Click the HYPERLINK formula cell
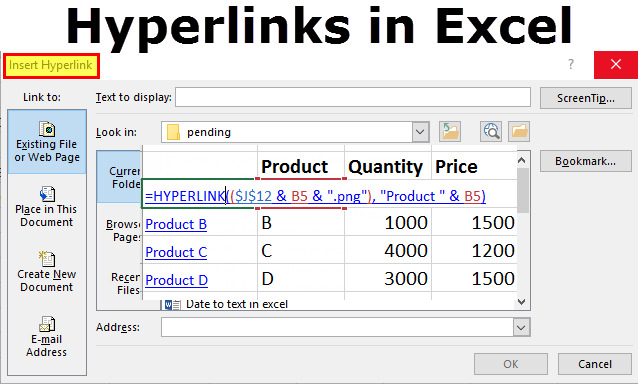The image size is (638, 384). (315, 196)
